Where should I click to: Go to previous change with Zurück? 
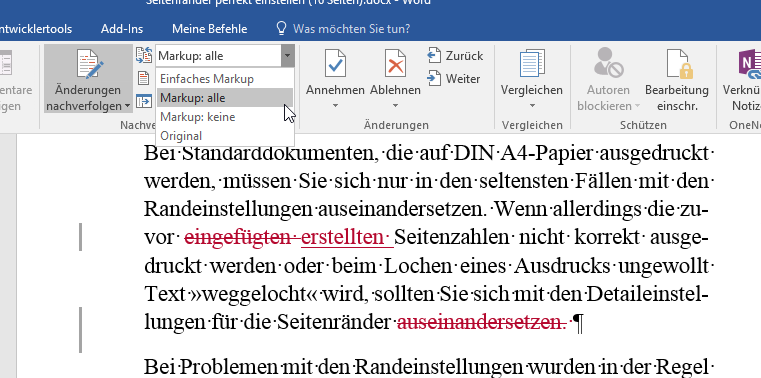click(x=455, y=56)
